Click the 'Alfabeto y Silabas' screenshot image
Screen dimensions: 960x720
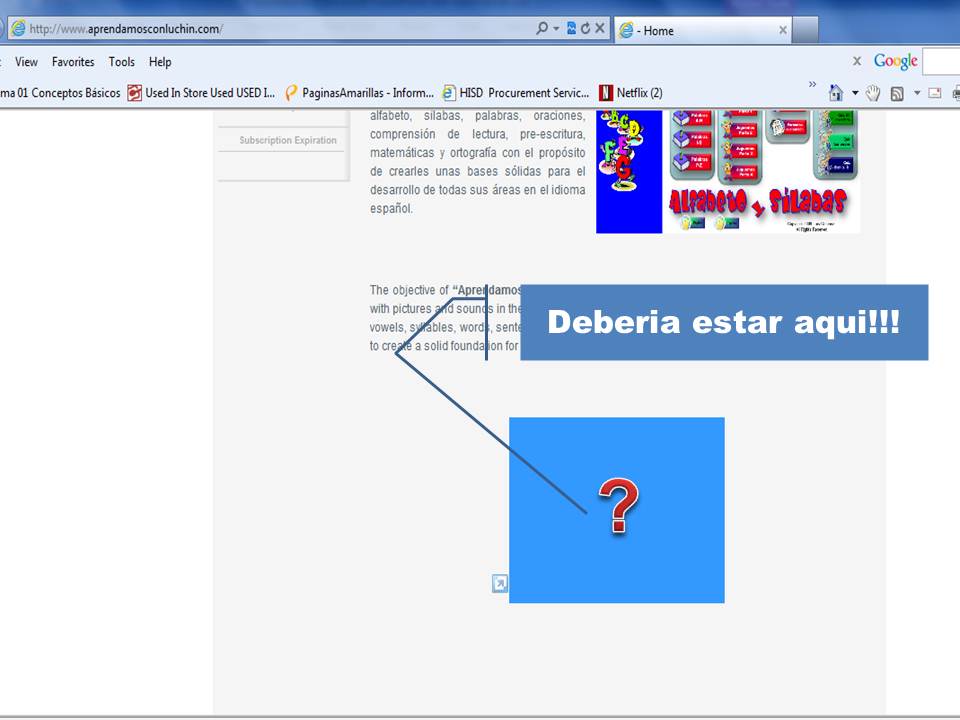click(728, 171)
